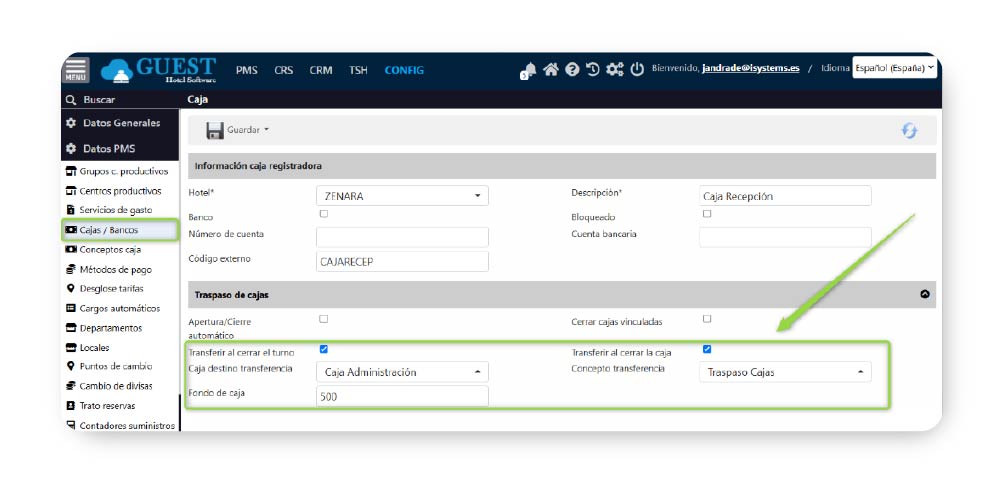This screenshot has width=1000, height=483.
Task: Open settings gears icon in header
Action: click(615, 70)
